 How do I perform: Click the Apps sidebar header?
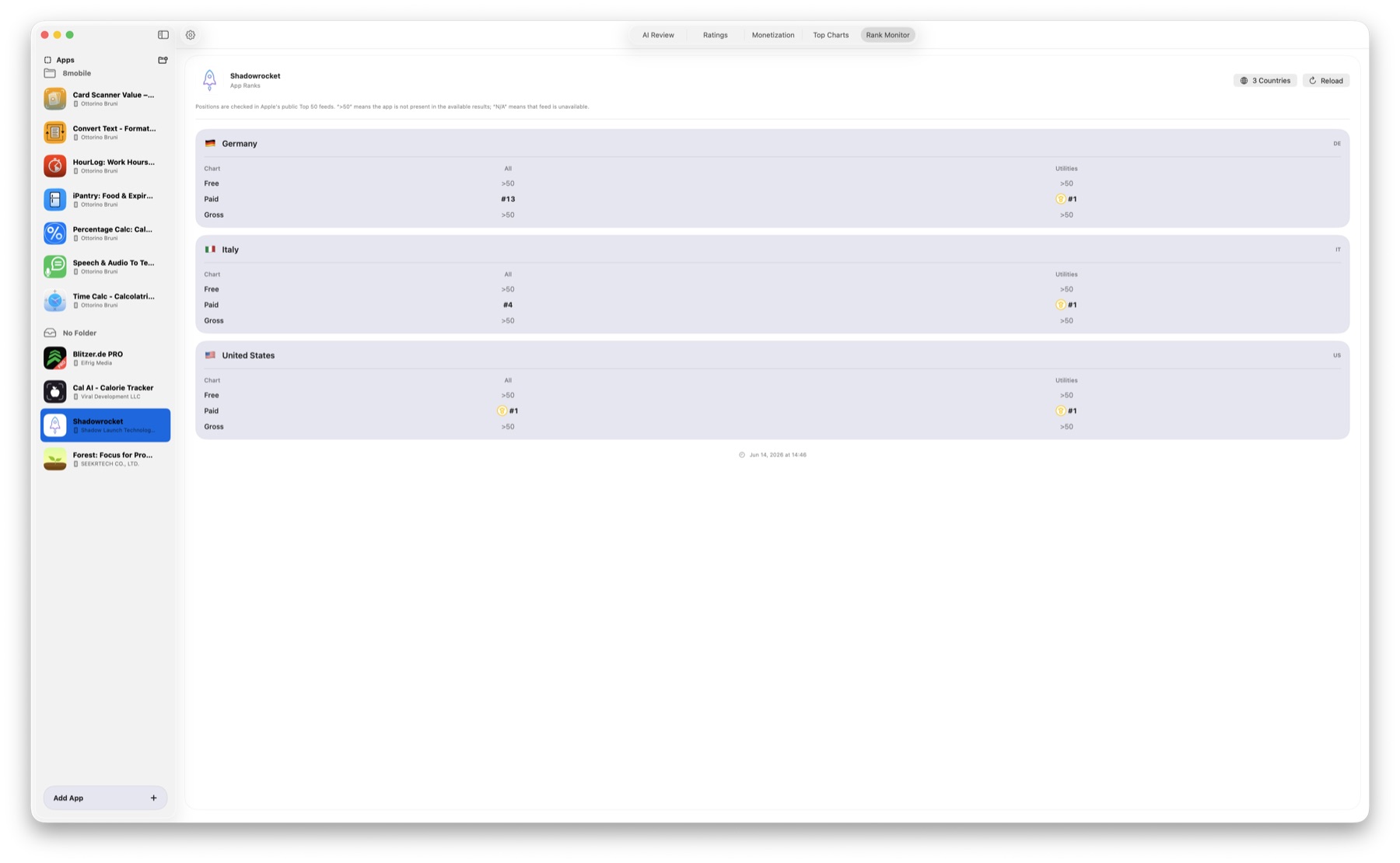65,60
